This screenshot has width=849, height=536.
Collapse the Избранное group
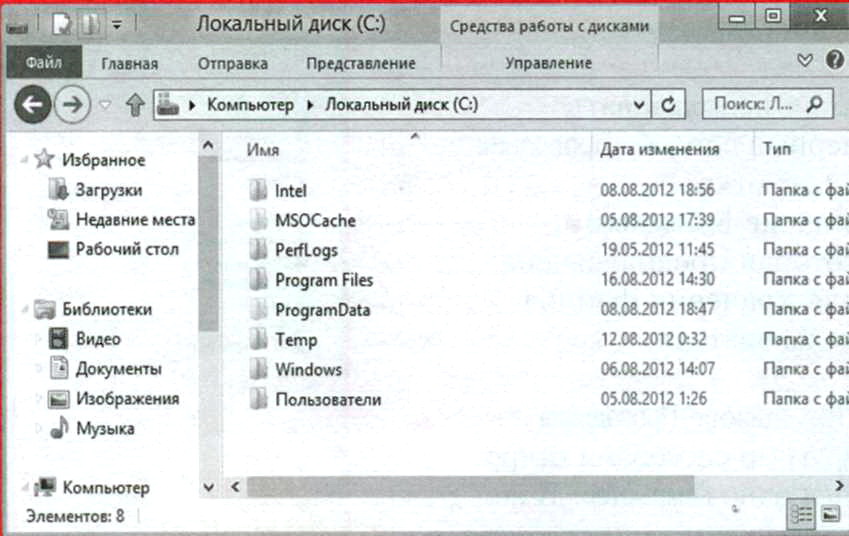pos(24,160)
